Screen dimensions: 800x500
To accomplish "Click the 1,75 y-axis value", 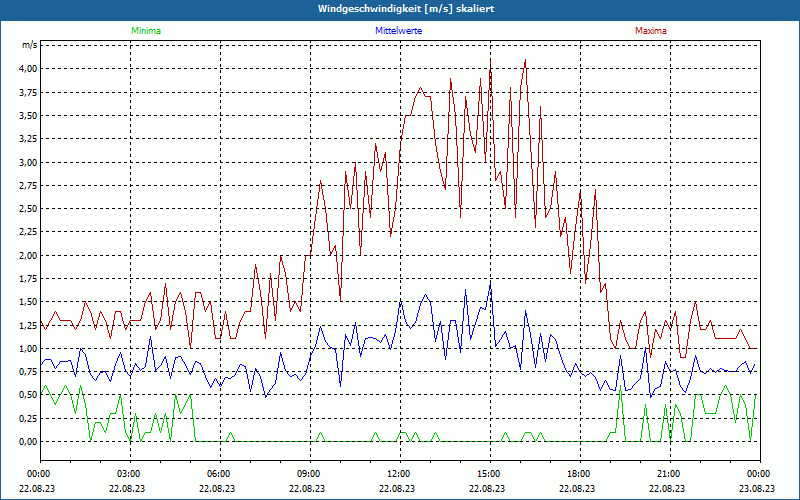I will (29, 279).
